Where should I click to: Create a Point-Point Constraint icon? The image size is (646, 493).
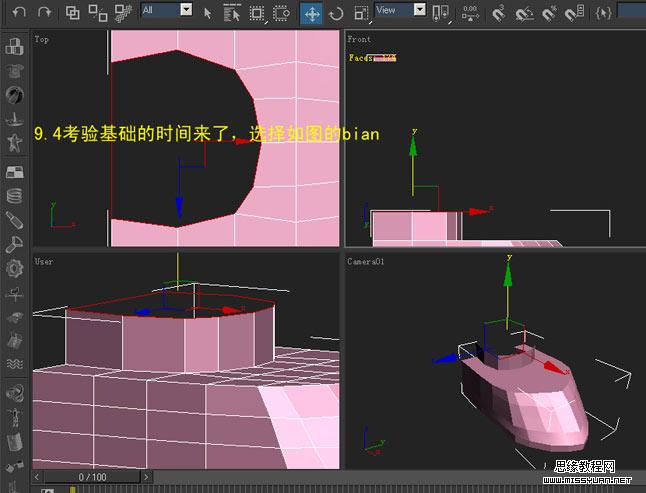click(x=14, y=466)
